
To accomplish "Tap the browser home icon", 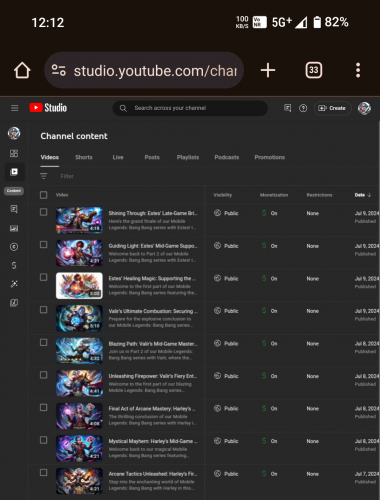I will (22, 70).
